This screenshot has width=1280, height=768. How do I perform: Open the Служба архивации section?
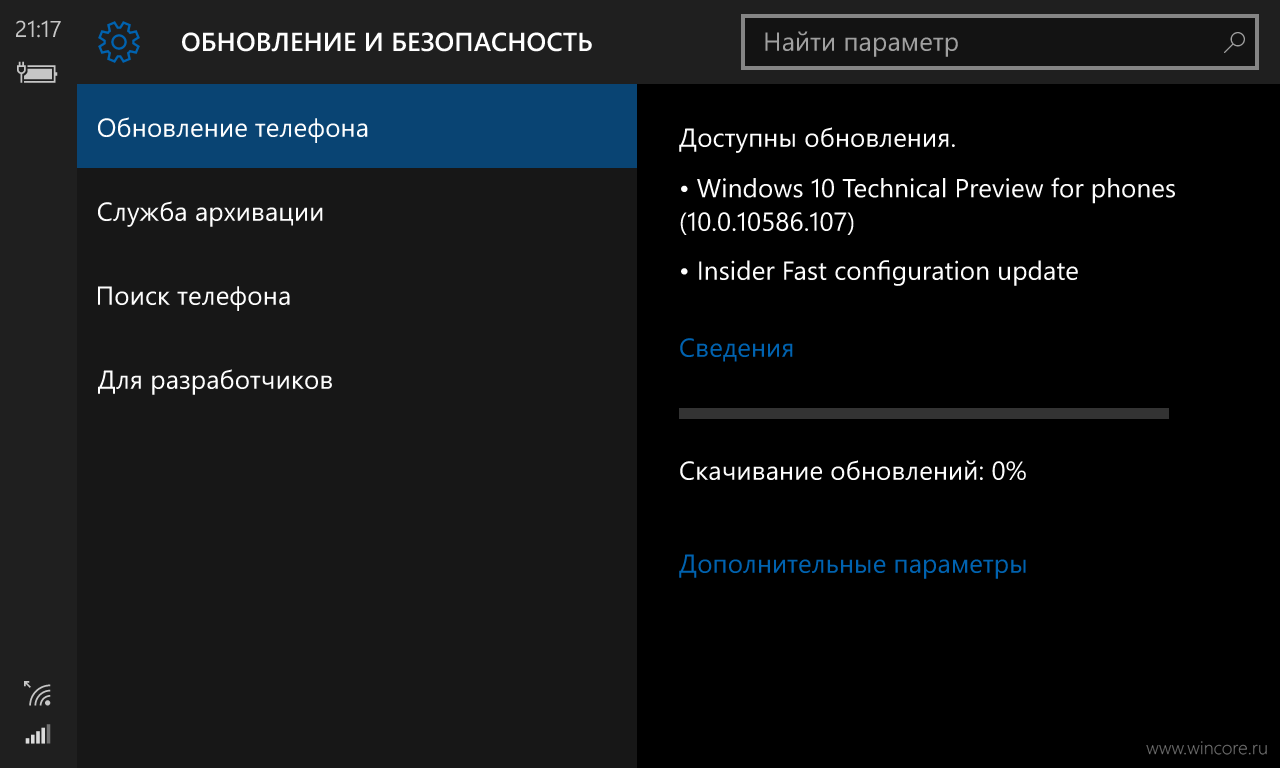click(357, 212)
